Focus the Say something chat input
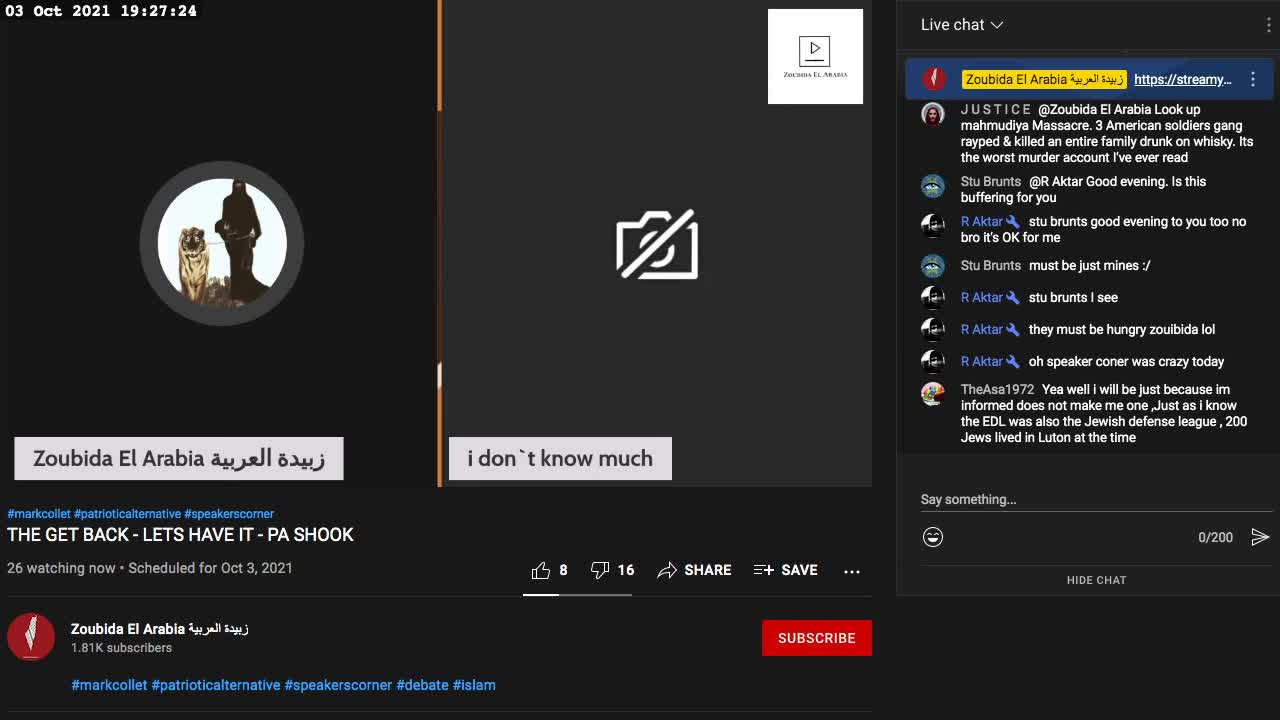This screenshot has height=720, width=1280. point(1095,499)
